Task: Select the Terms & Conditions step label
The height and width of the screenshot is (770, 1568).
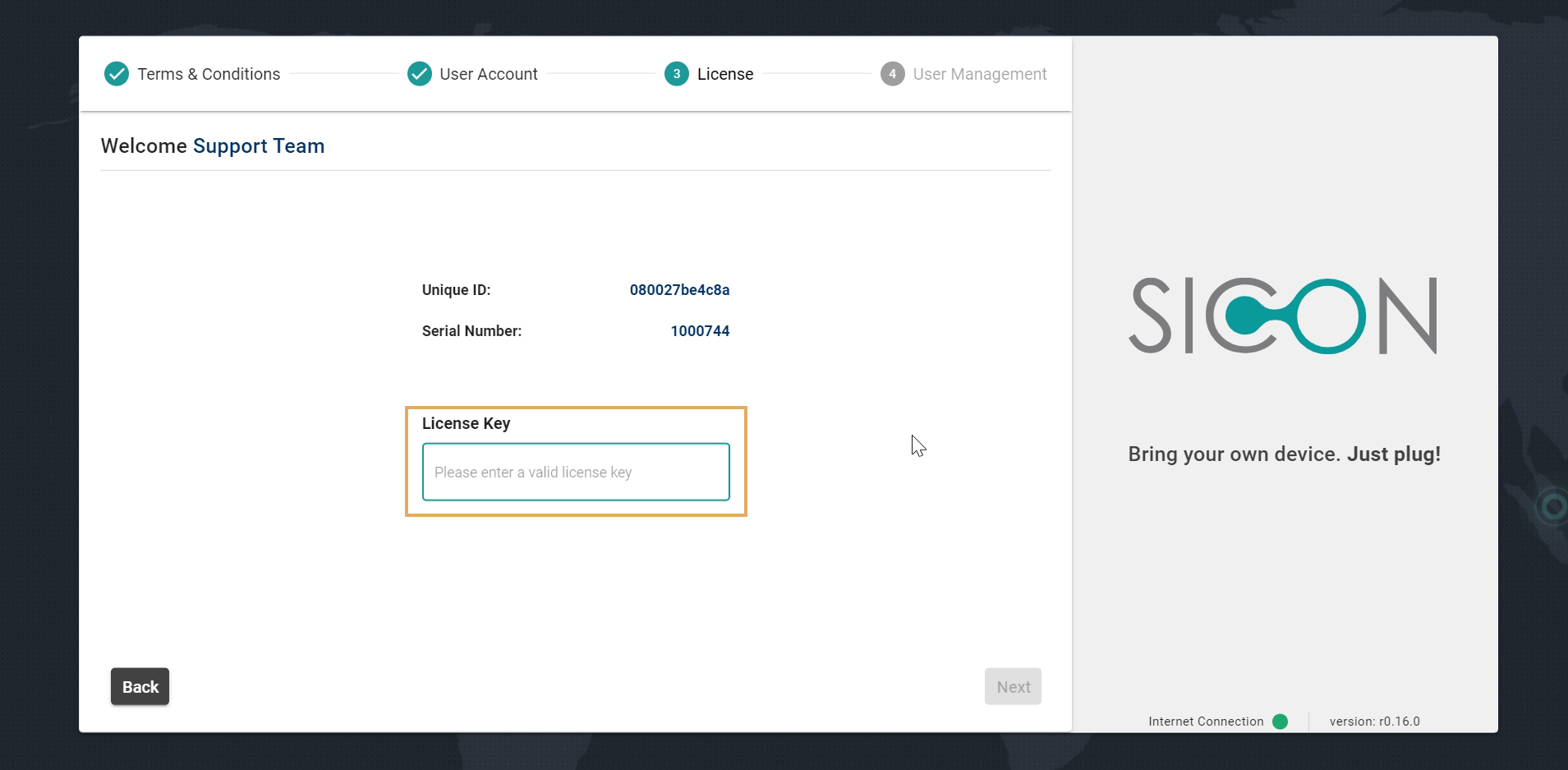Action: (209, 74)
